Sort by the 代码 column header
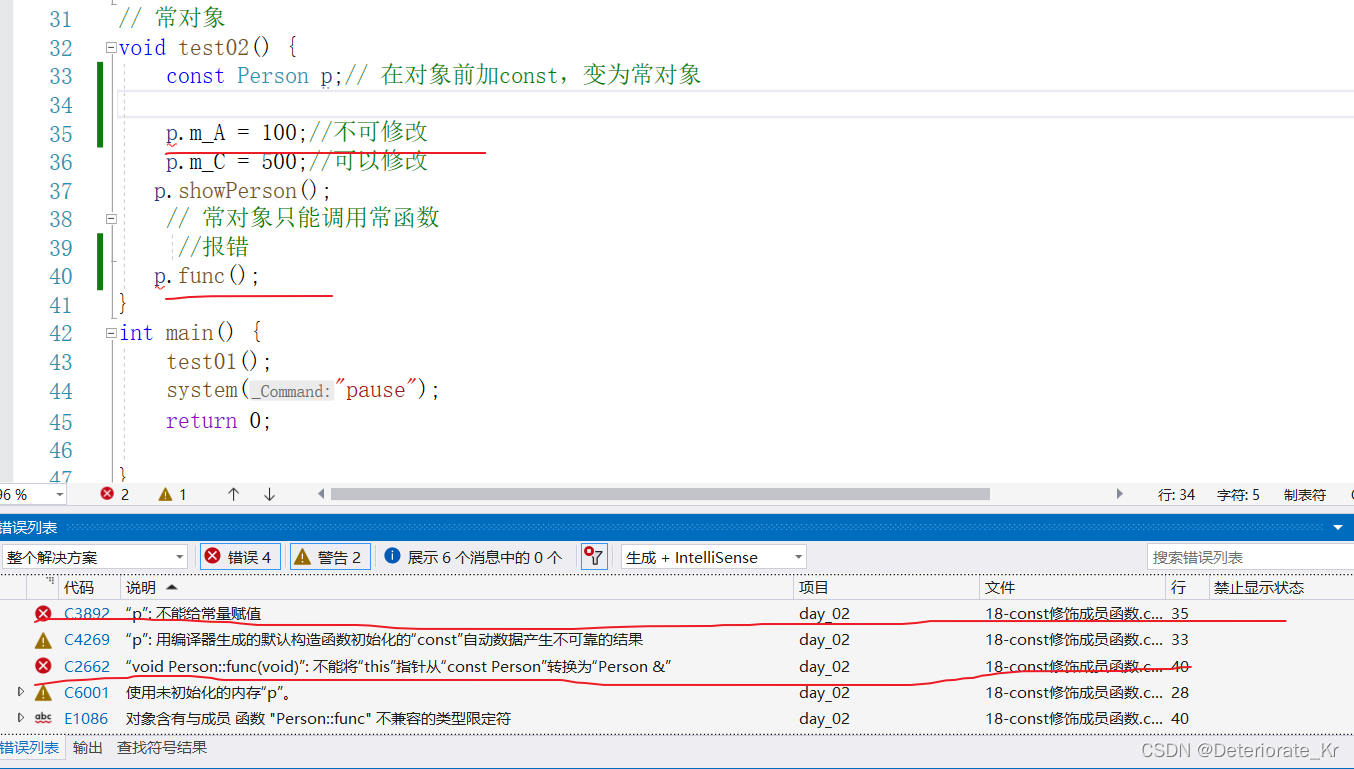This screenshot has width=1354, height=769. (x=89, y=587)
